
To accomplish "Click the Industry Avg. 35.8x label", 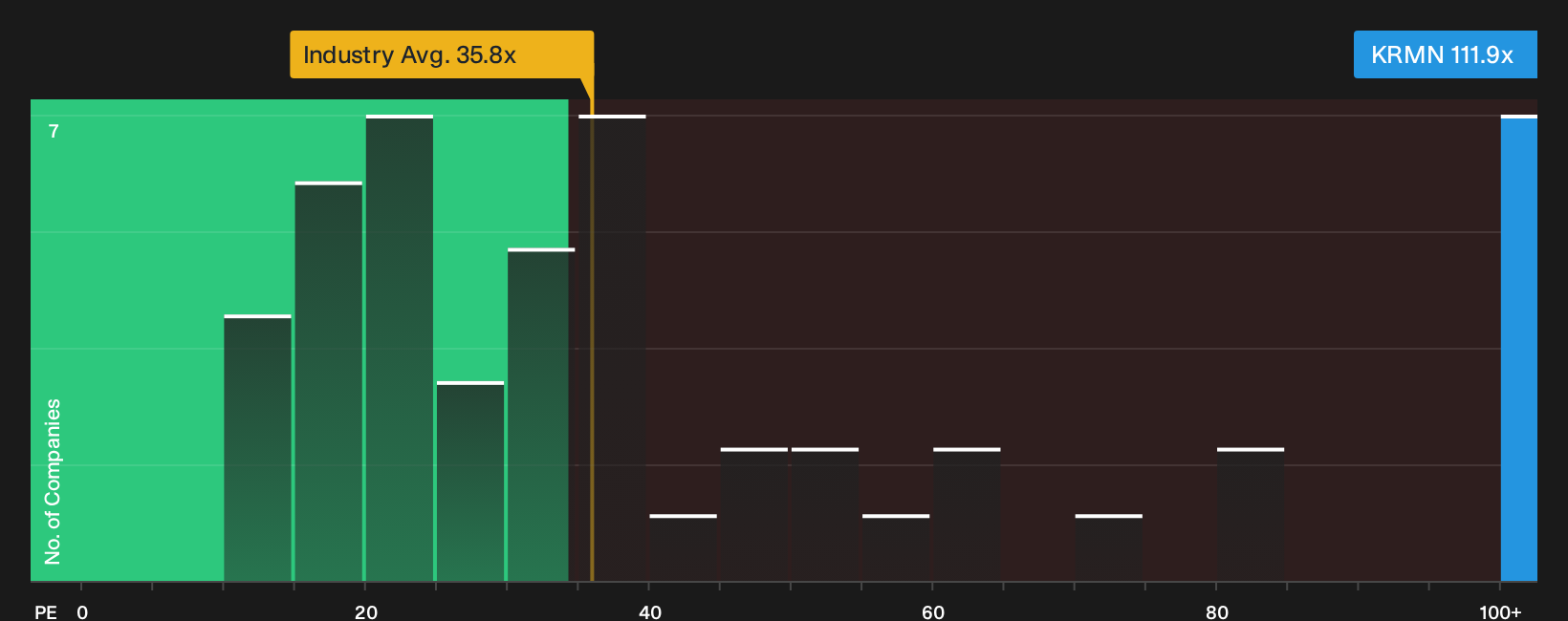I will [x=442, y=54].
